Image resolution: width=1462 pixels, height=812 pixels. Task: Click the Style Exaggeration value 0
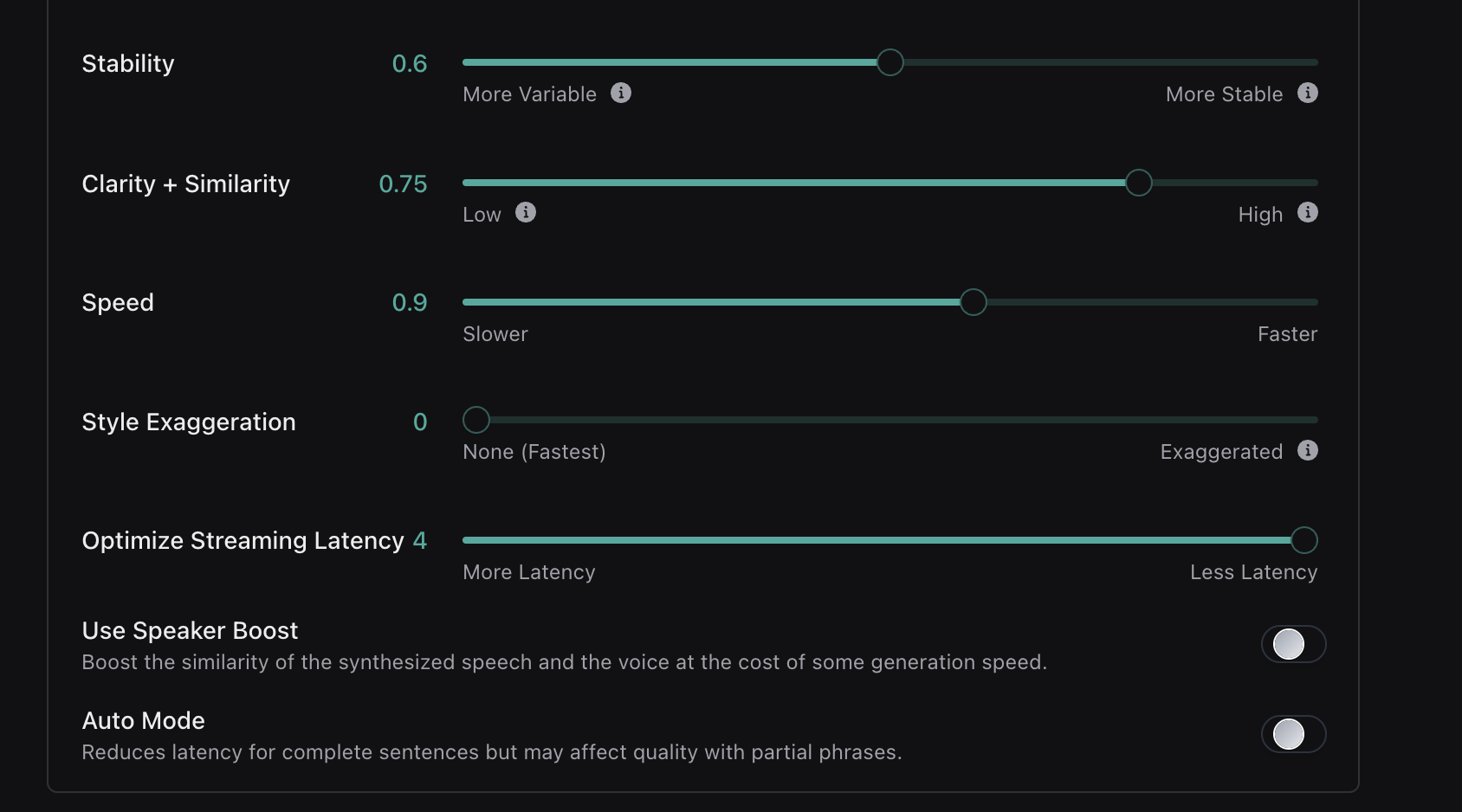[420, 422]
